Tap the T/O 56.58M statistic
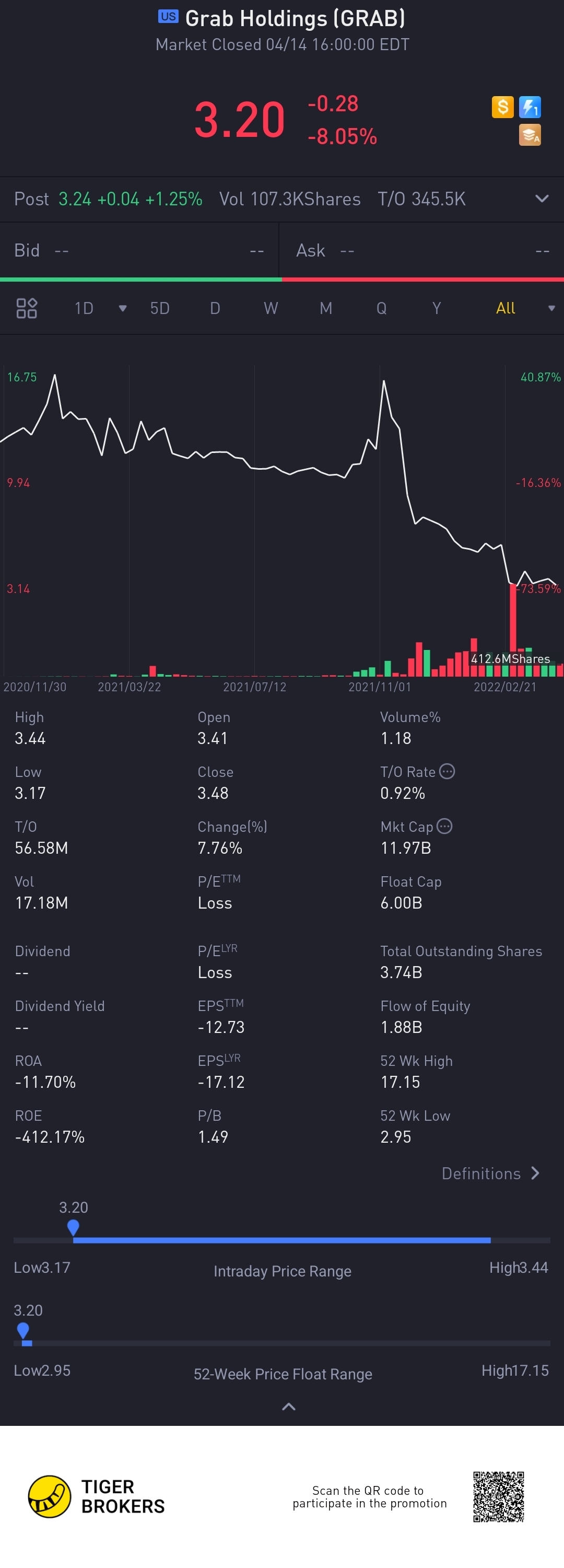This screenshot has height=1568, width=564. [41, 838]
